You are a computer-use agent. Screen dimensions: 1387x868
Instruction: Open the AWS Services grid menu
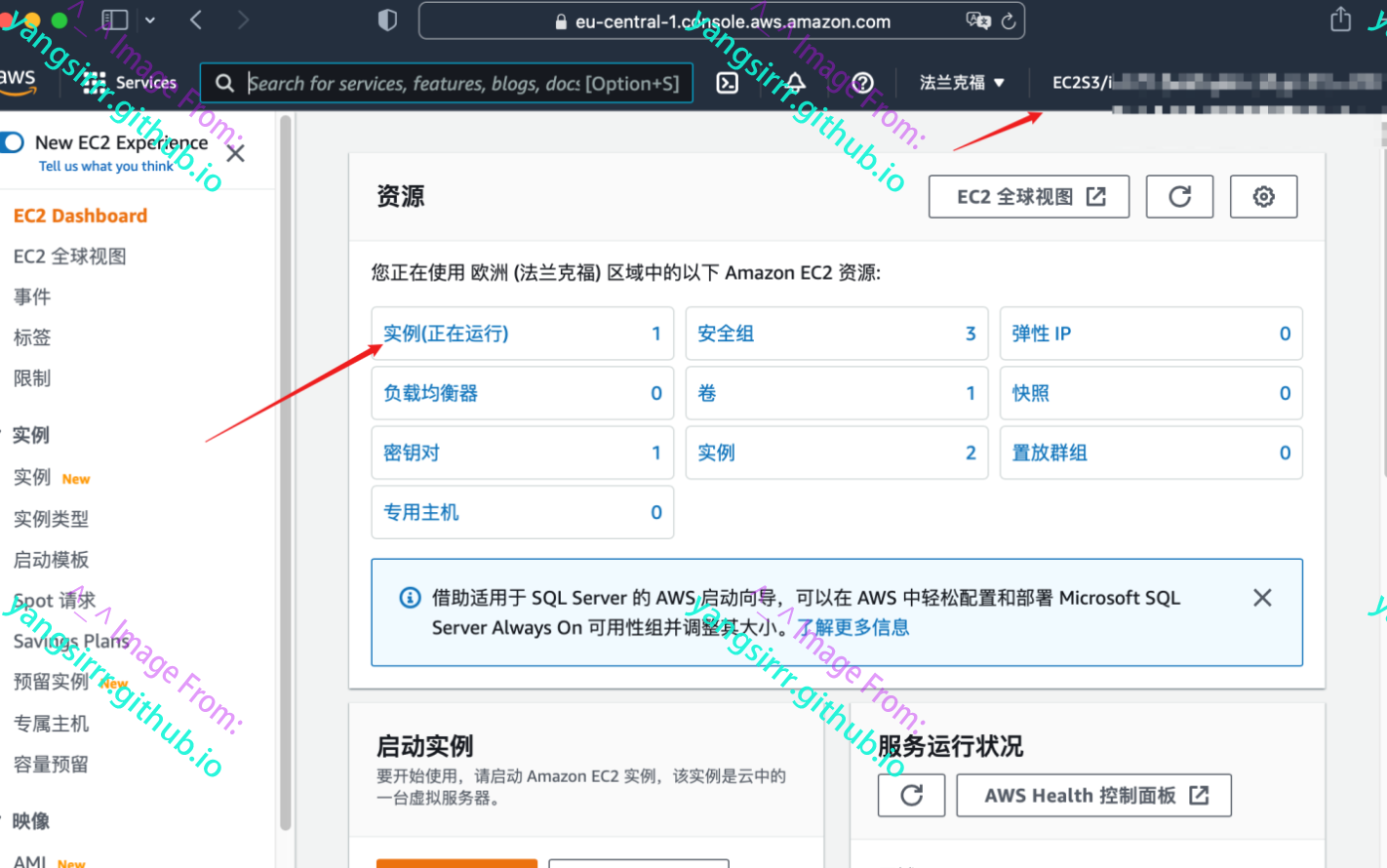pos(131,83)
